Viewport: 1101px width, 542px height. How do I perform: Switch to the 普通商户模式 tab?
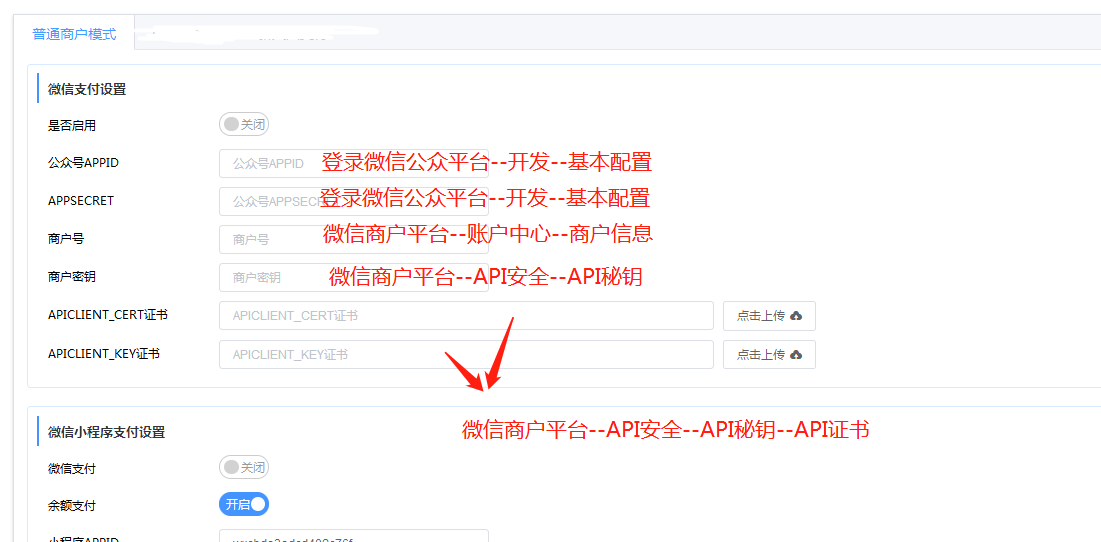pyautogui.click(x=74, y=33)
